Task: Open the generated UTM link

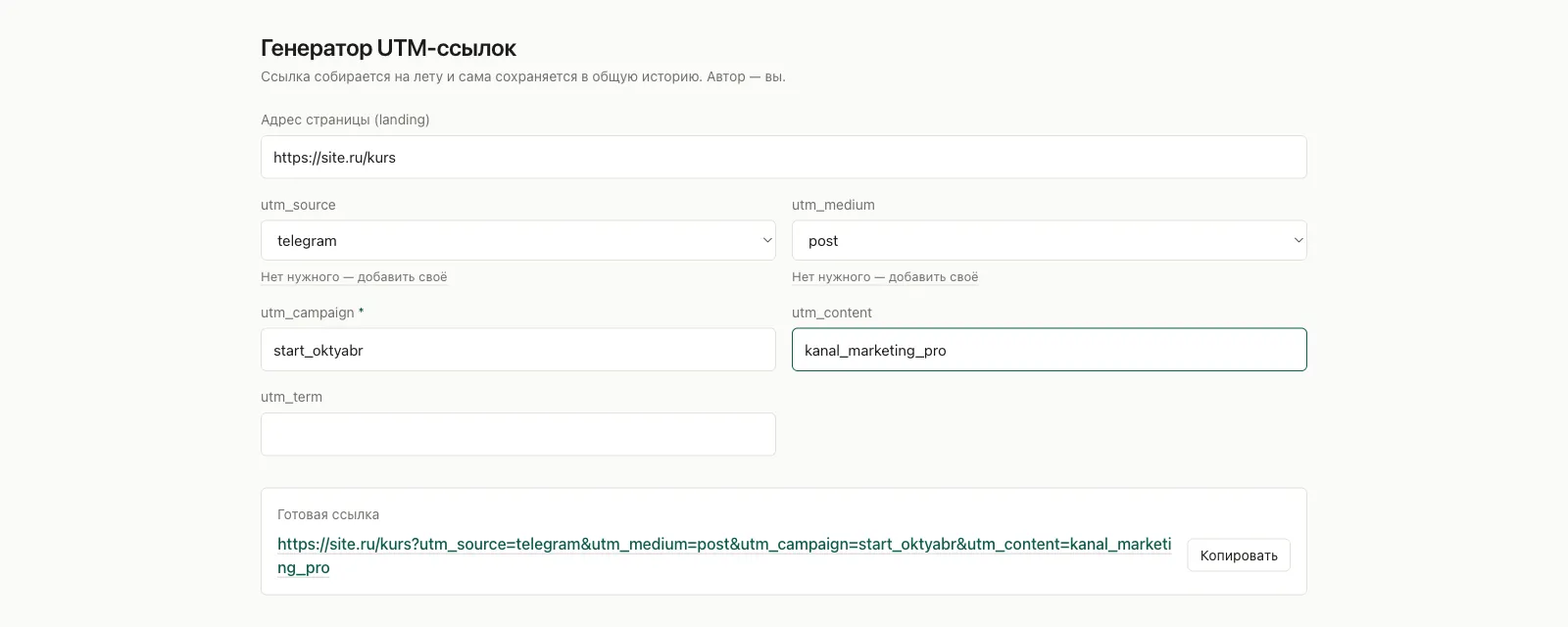Action: [x=724, y=555]
